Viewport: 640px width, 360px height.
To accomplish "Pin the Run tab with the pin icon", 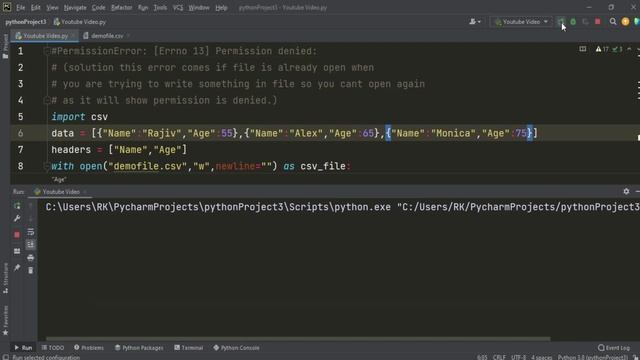I will (17, 267).
